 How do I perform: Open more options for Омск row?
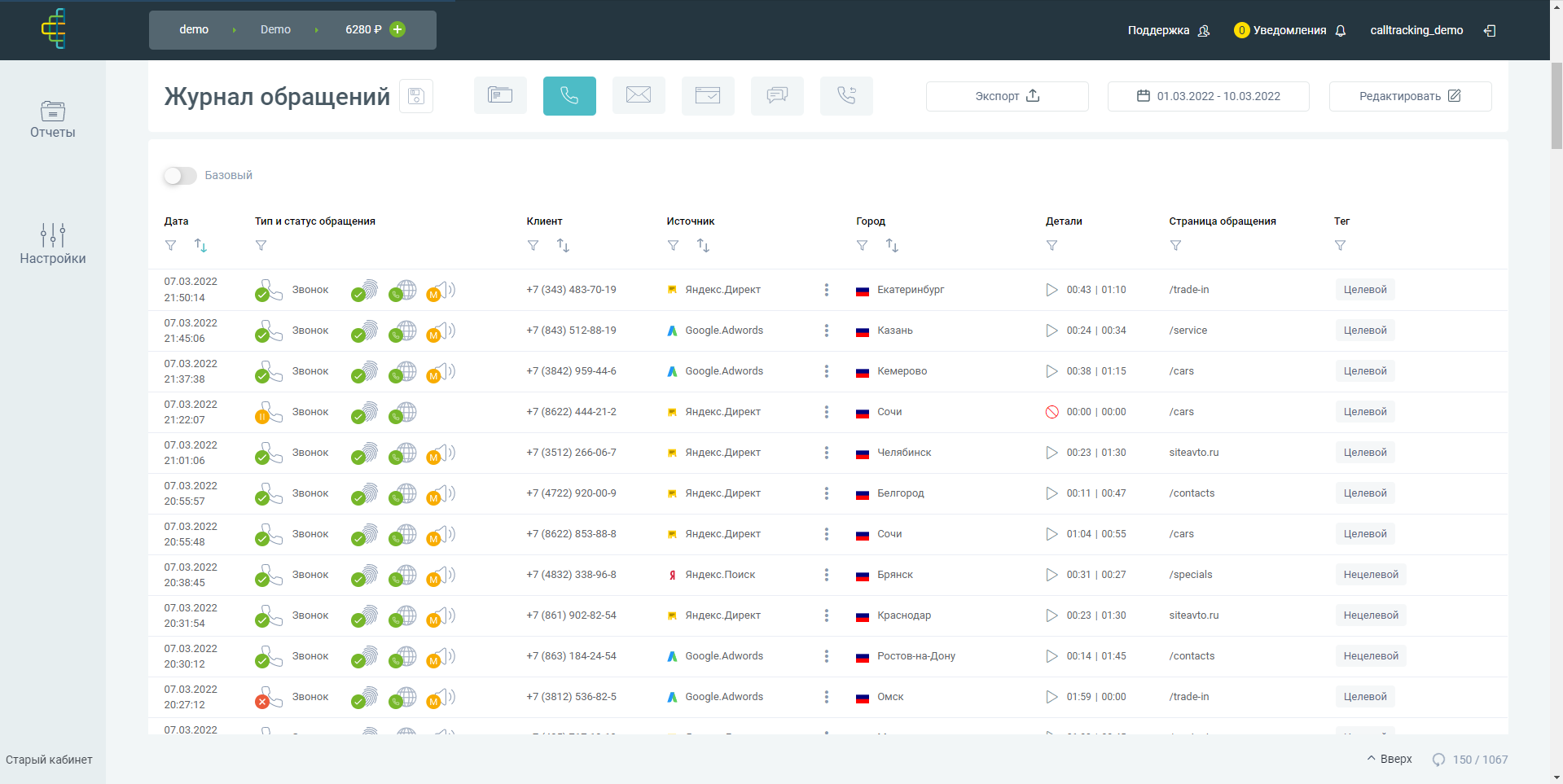coord(826,697)
